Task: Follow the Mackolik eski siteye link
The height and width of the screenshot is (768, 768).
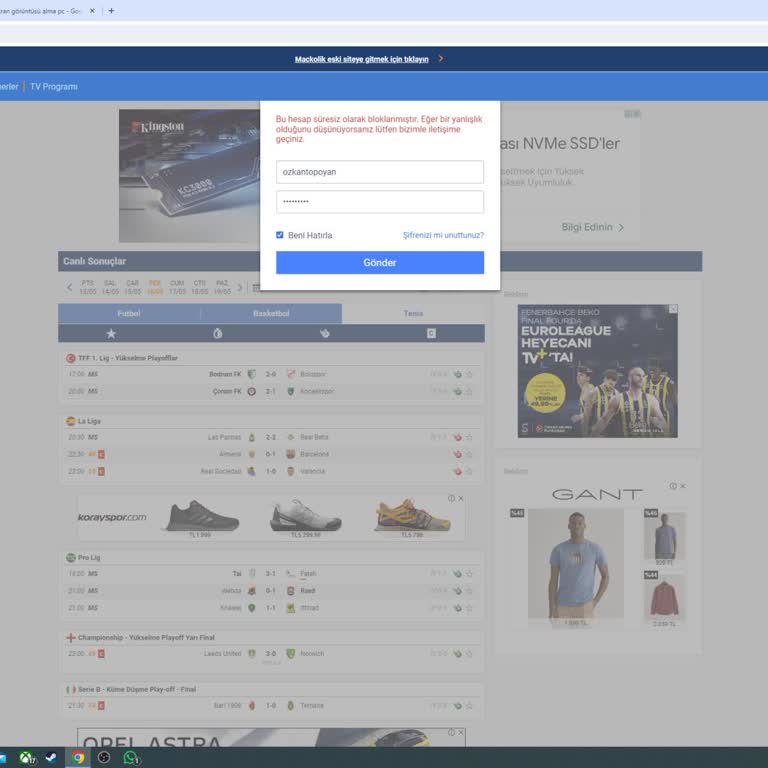Action: 361,59
